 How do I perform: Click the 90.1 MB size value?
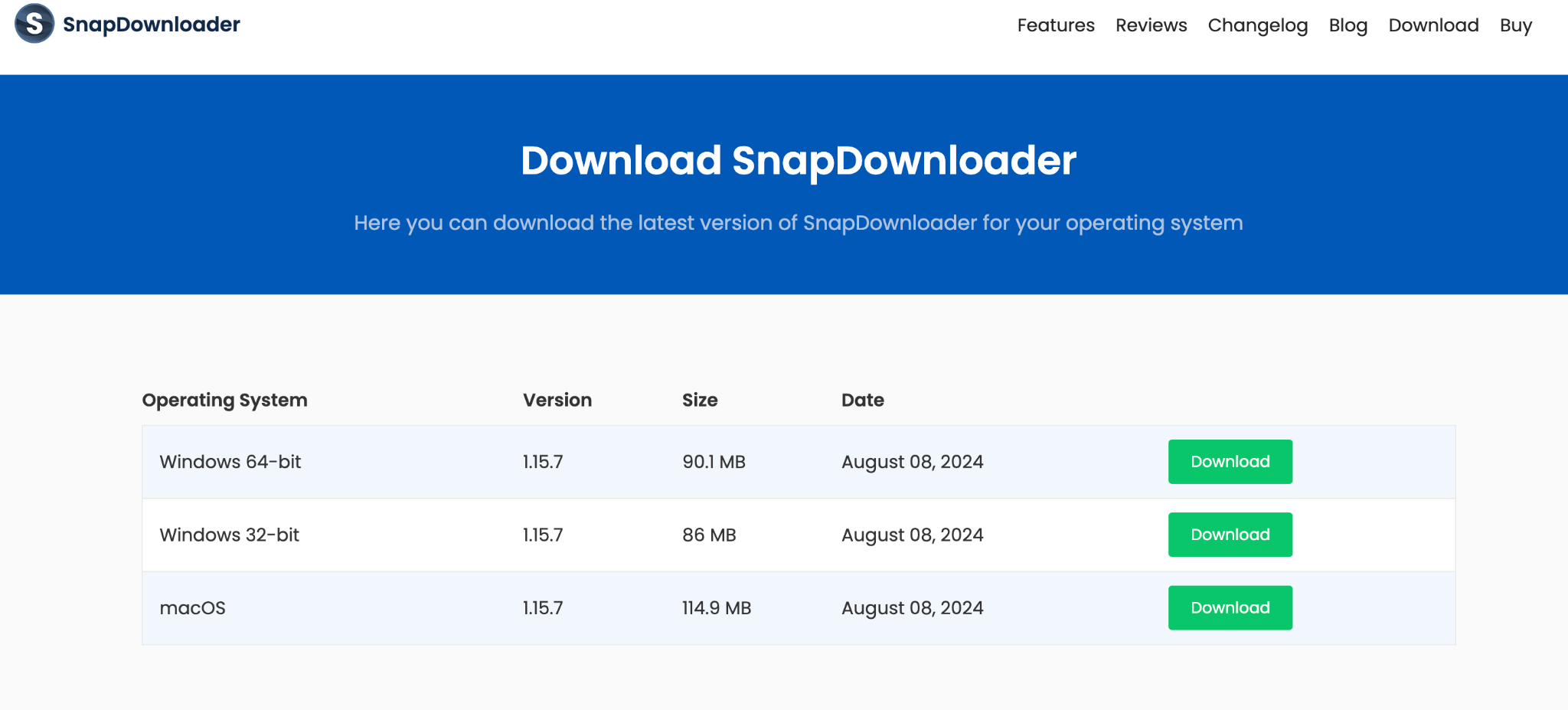(714, 462)
